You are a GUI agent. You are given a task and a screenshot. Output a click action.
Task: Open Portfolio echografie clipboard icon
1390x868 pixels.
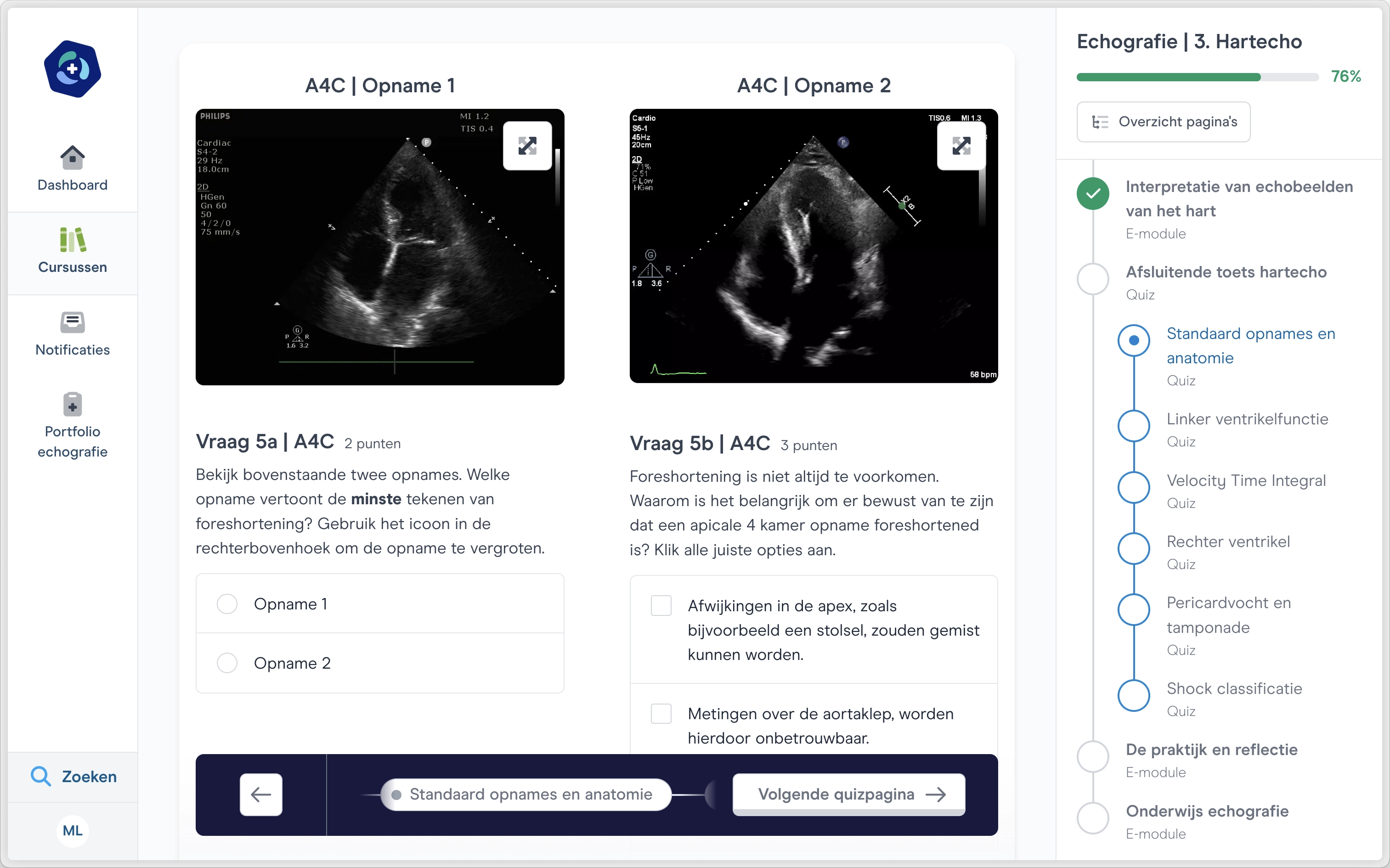(72, 405)
